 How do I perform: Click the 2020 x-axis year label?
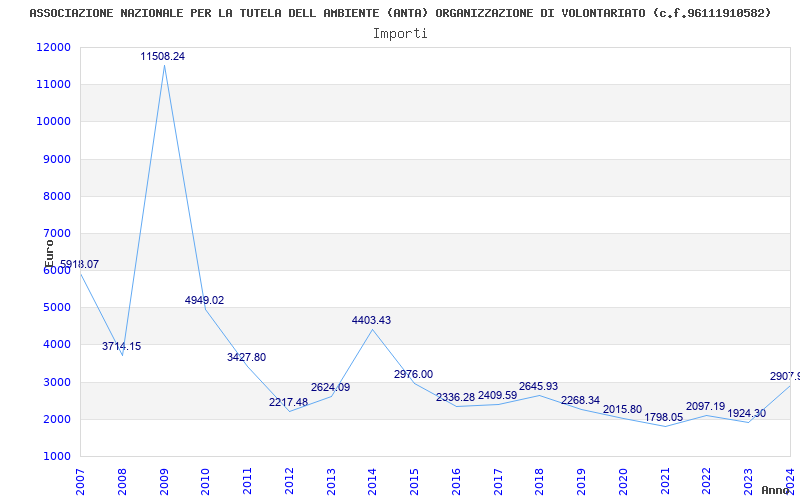pos(623,481)
